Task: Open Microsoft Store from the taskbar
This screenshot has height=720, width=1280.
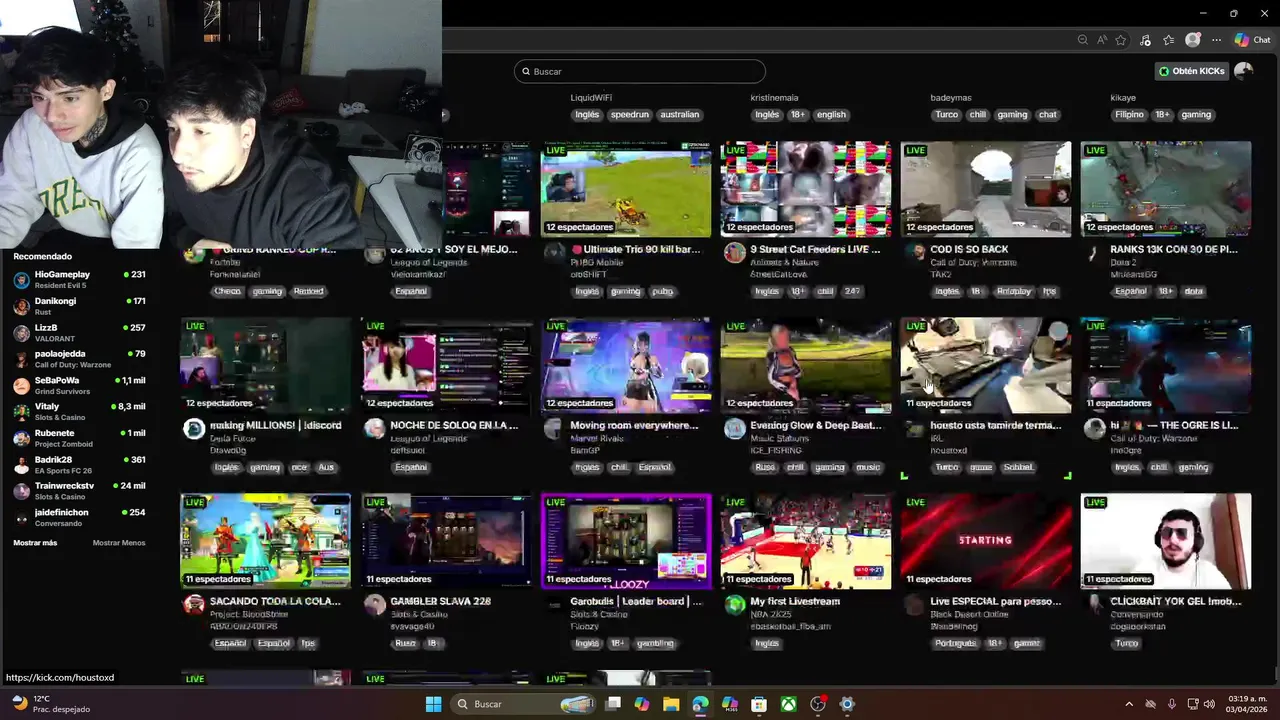Action: tap(759, 704)
